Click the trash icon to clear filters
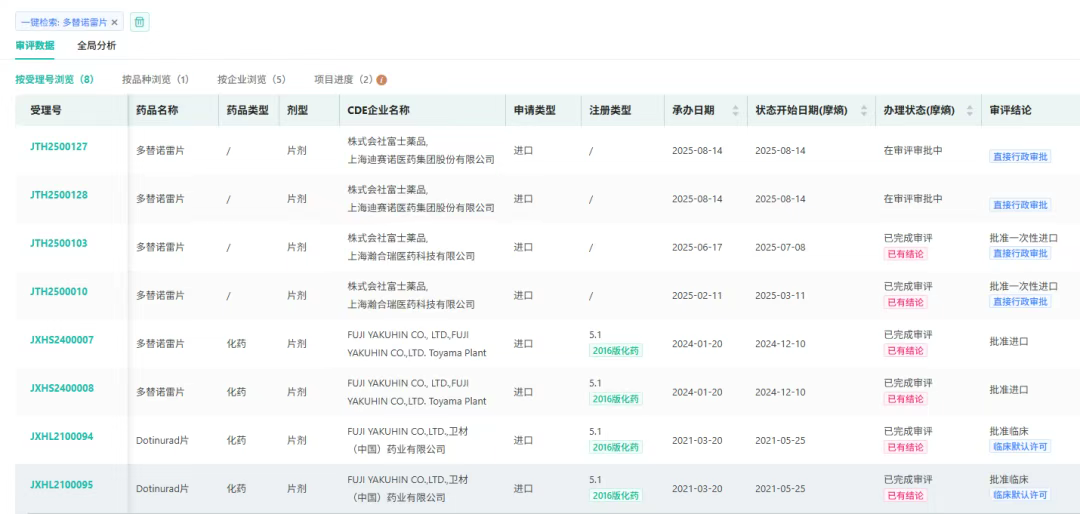Screen dimensions: 1080x514 coord(140,22)
